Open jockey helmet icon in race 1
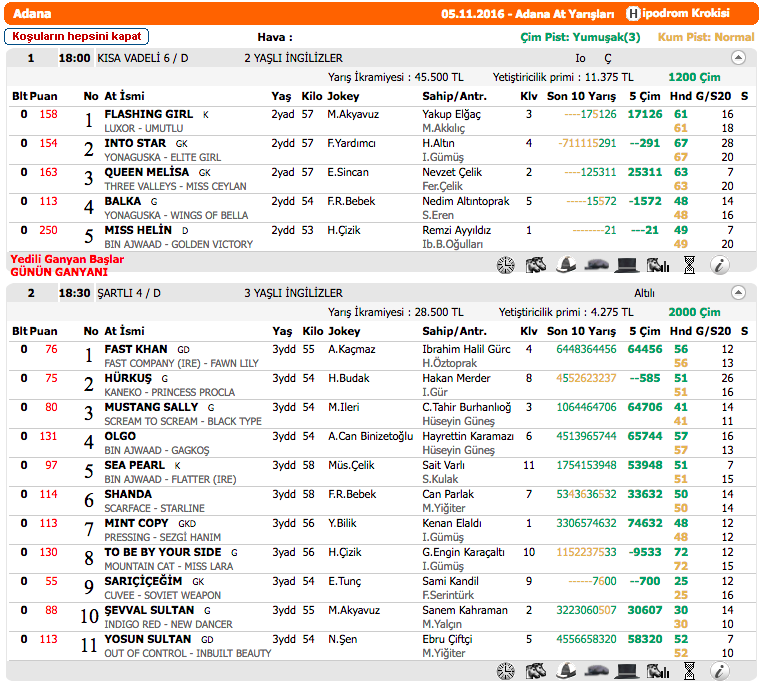The width and height of the screenshot is (767, 685). point(566,265)
